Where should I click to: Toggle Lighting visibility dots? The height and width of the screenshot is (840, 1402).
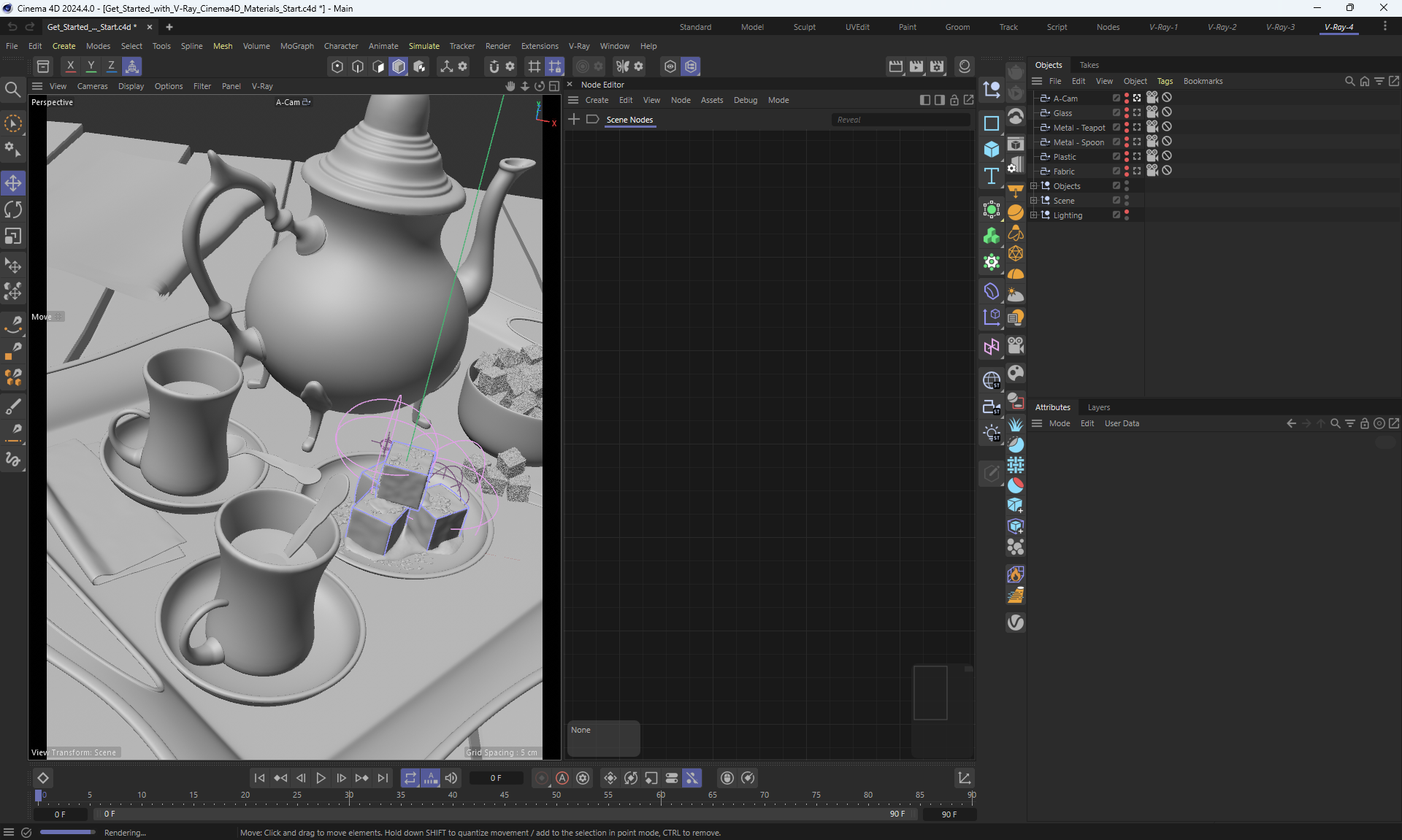coord(1127,215)
